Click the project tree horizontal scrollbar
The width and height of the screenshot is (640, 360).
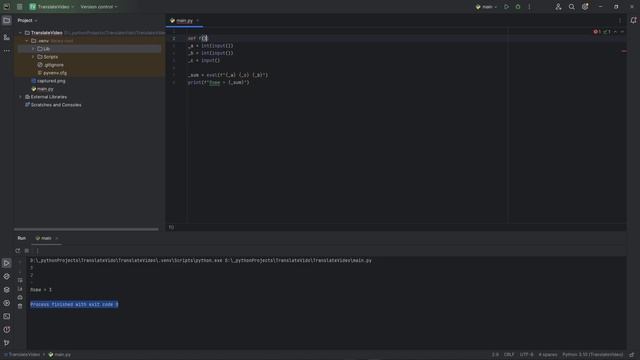(86, 229)
